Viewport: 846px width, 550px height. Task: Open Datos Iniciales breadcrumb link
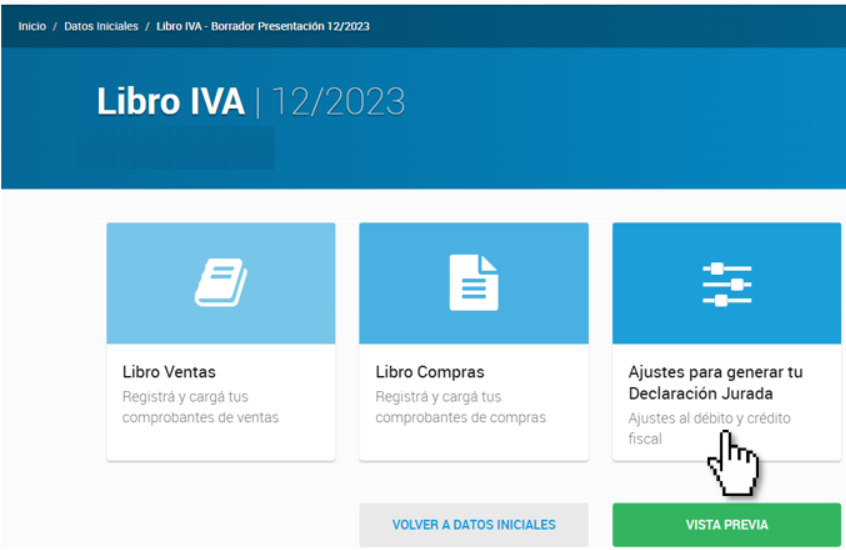coord(101,26)
